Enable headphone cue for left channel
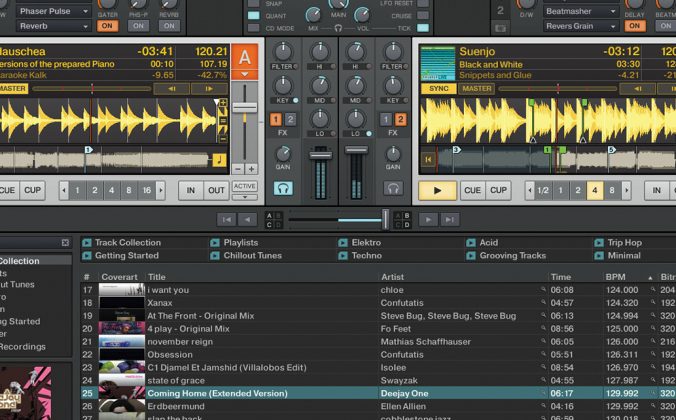 (x=284, y=188)
